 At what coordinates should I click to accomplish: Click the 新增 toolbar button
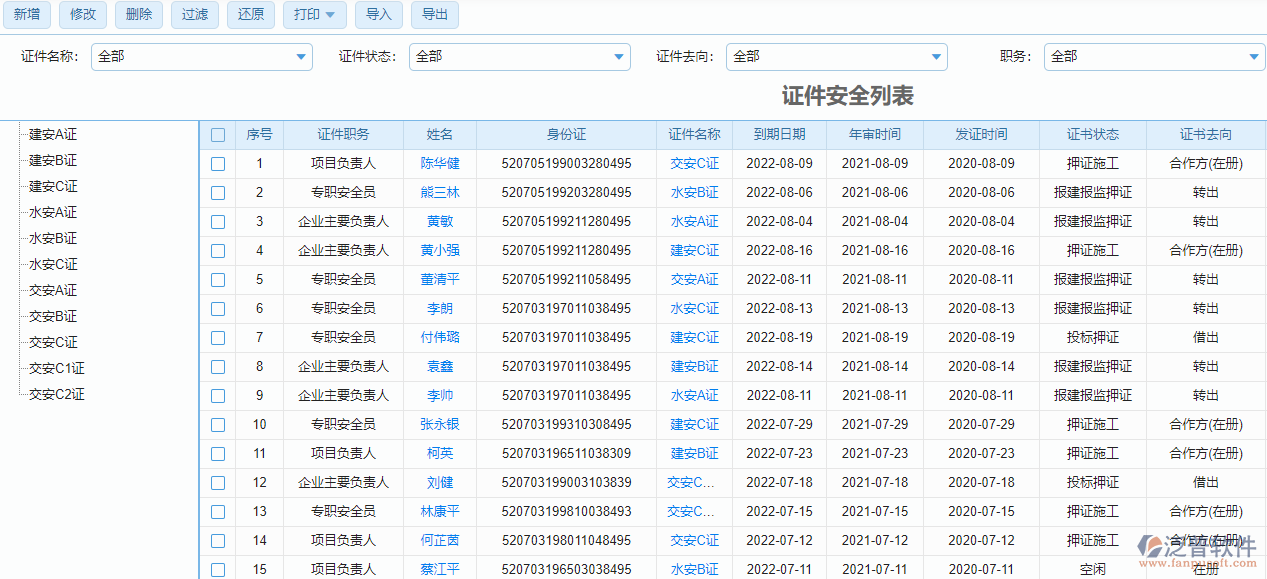tap(27, 15)
